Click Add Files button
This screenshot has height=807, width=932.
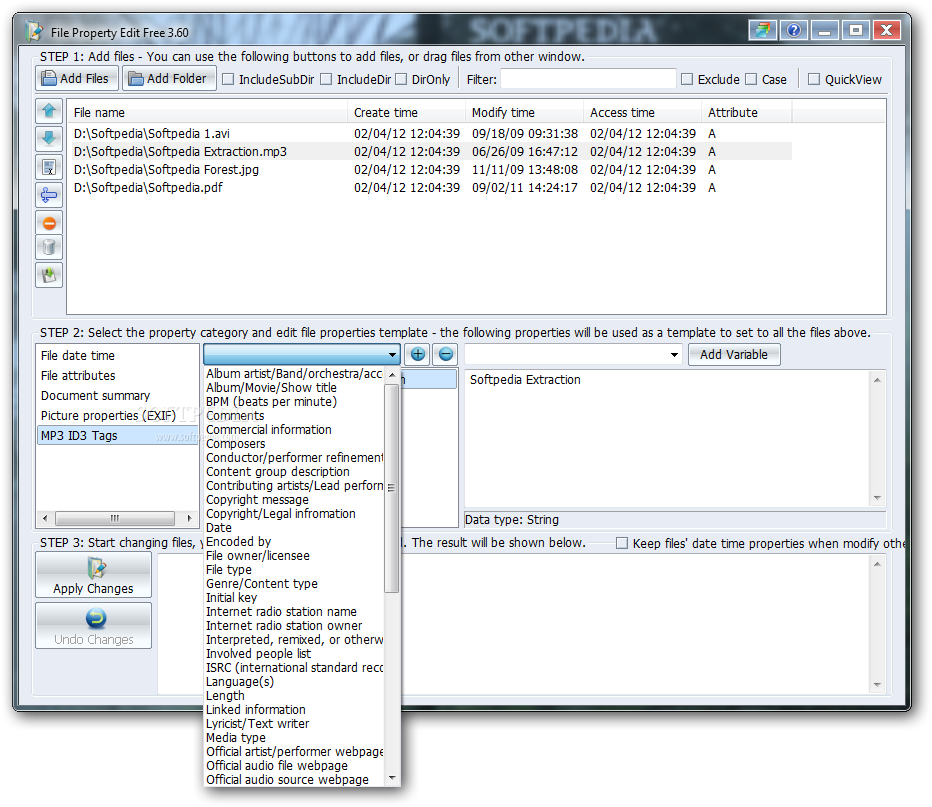coord(77,78)
